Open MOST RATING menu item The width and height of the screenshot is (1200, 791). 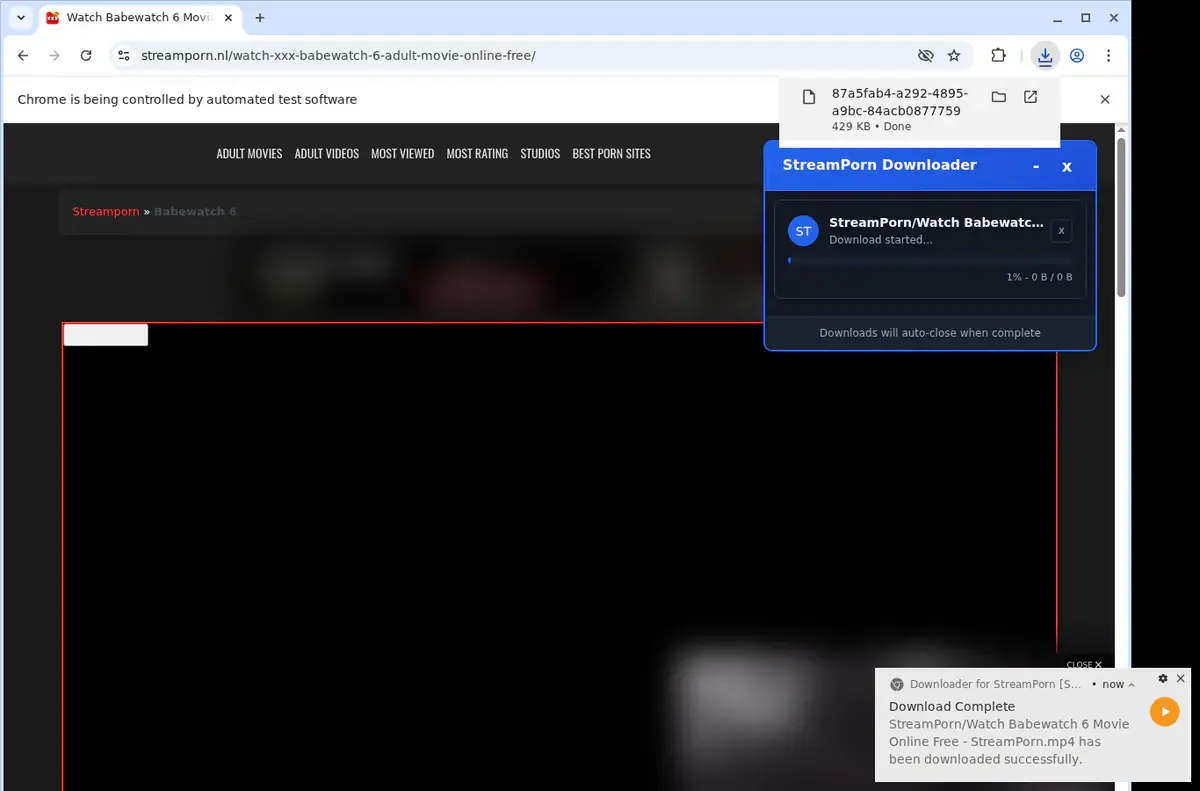coord(477,154)
